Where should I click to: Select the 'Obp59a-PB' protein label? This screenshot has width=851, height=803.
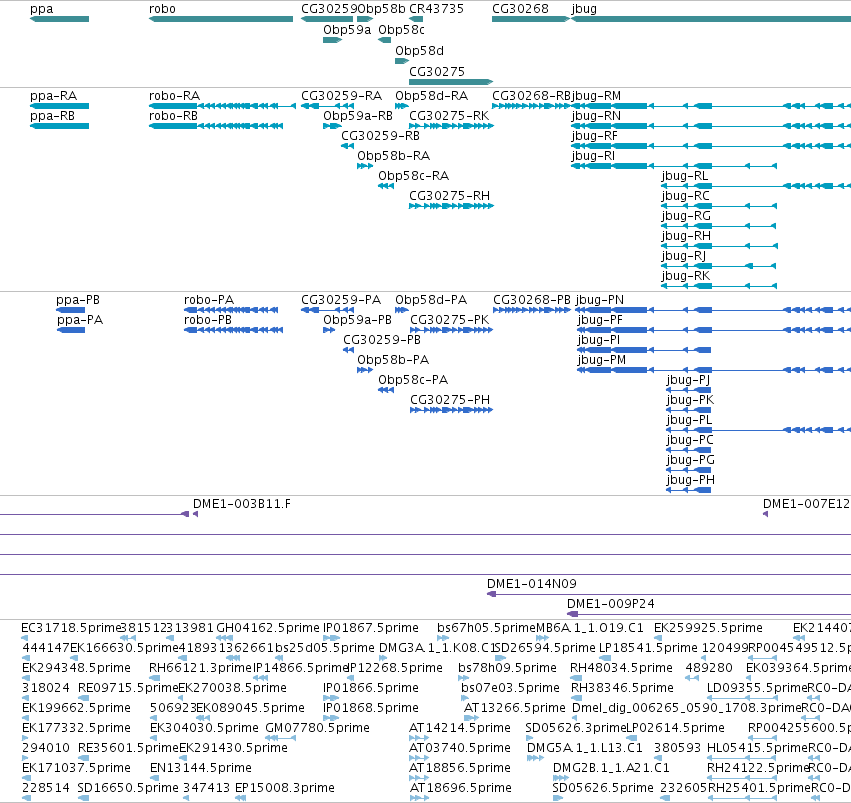pos(357,320)
